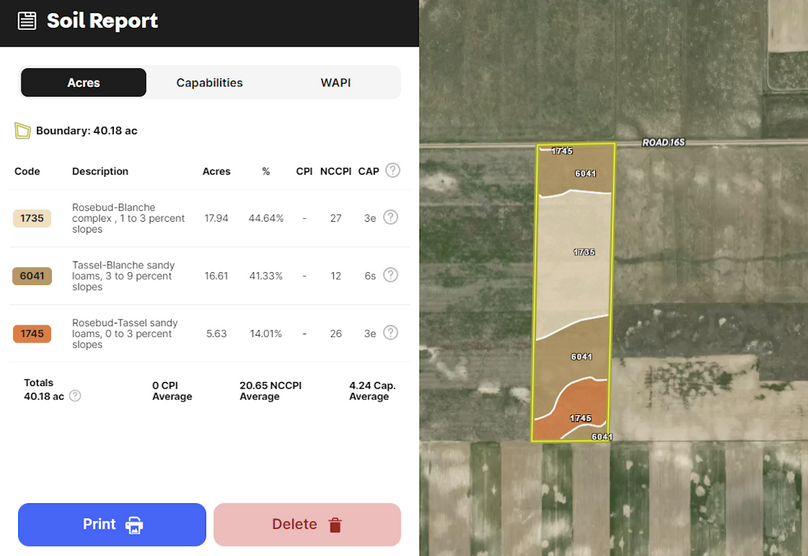Open help icon beside Totals acreage
The height and width of the screenshot is (556, 808).
coord(75,396)
